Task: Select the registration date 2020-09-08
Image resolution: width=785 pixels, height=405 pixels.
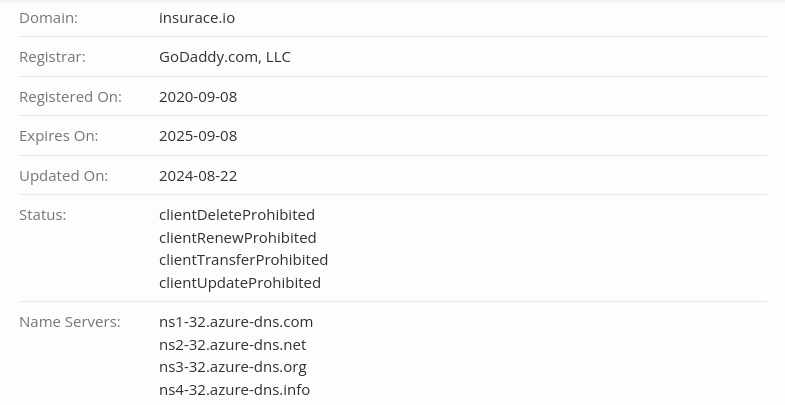Action: tap(198, 97)
